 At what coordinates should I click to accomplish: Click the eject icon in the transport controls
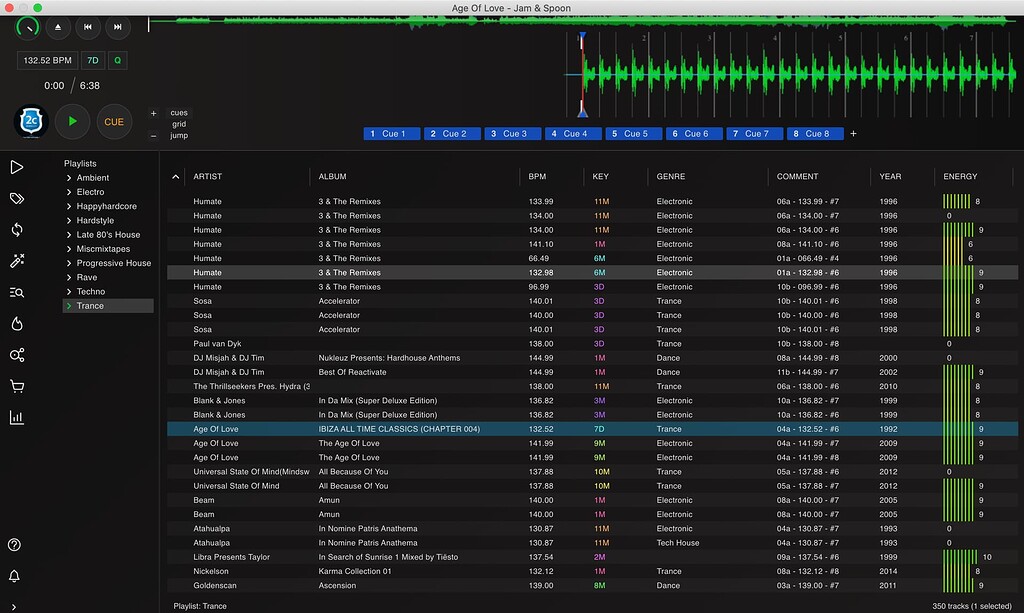57,28
